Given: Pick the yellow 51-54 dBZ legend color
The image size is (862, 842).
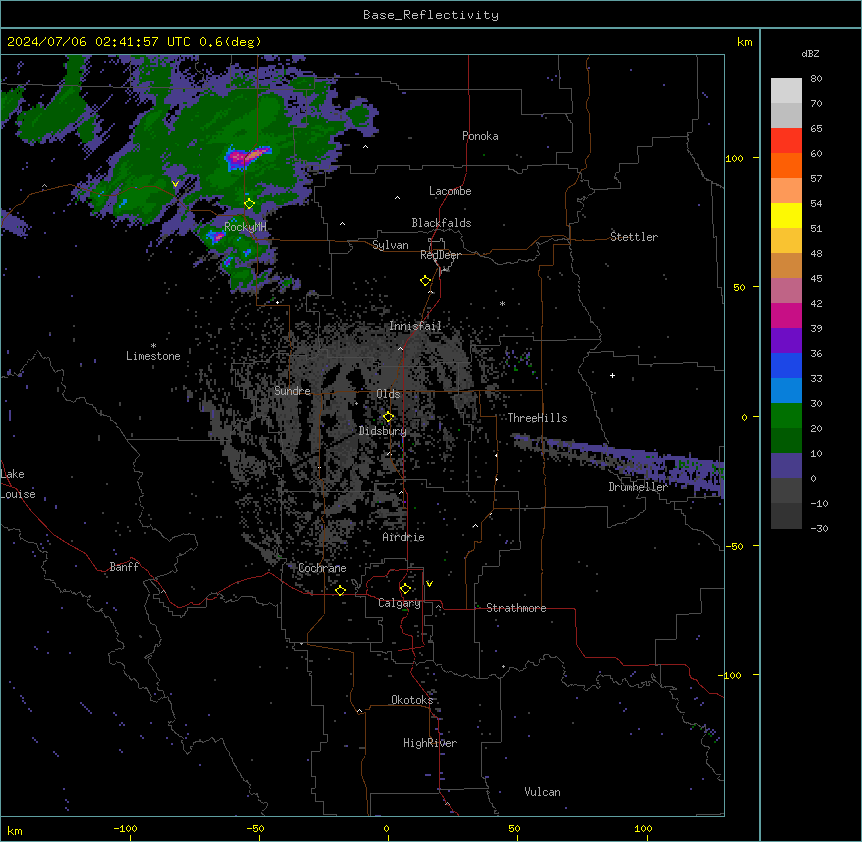Looking at the screenshot, I should pos(786,215).
